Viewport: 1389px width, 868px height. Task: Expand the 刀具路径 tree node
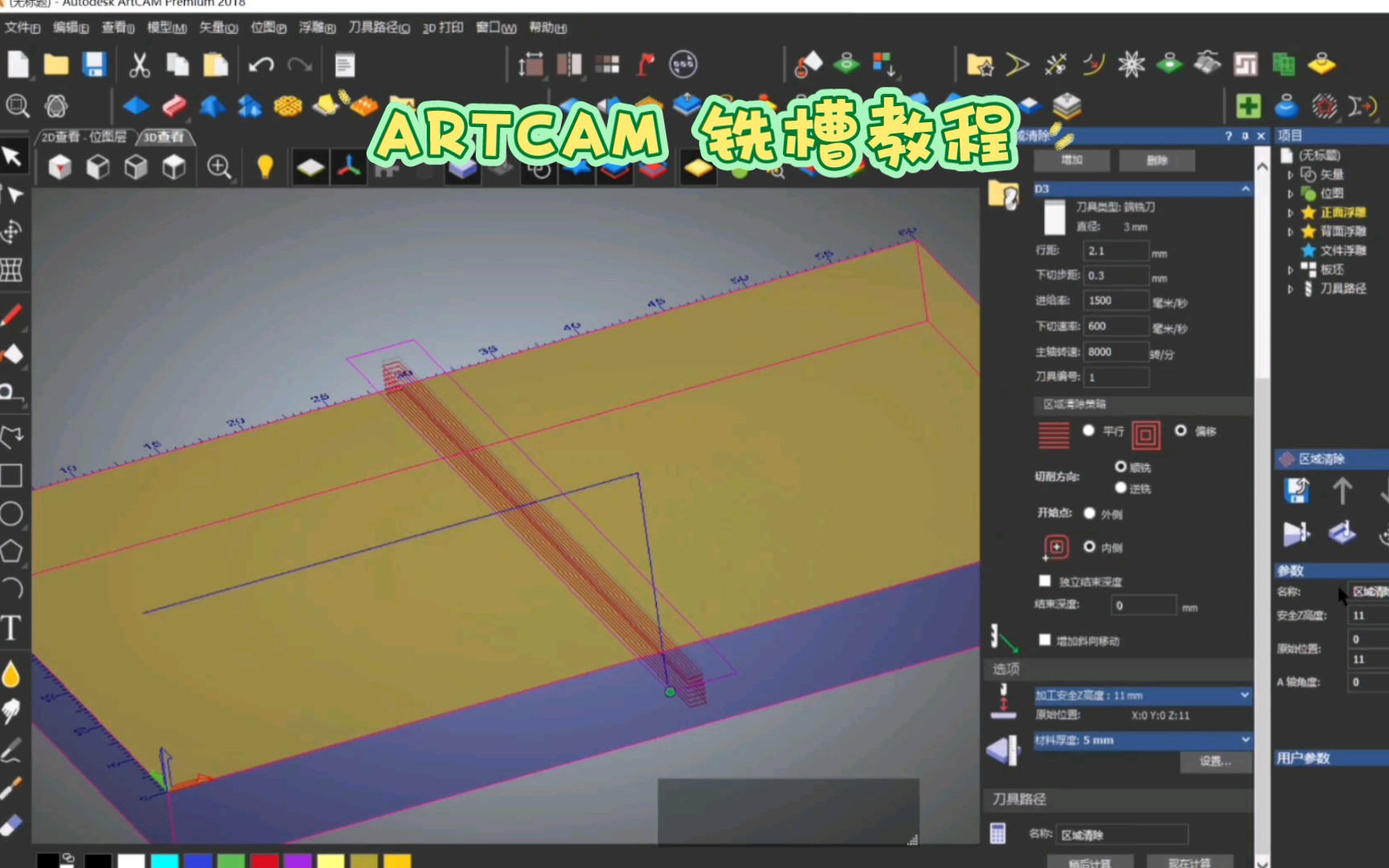point(1290,289)
